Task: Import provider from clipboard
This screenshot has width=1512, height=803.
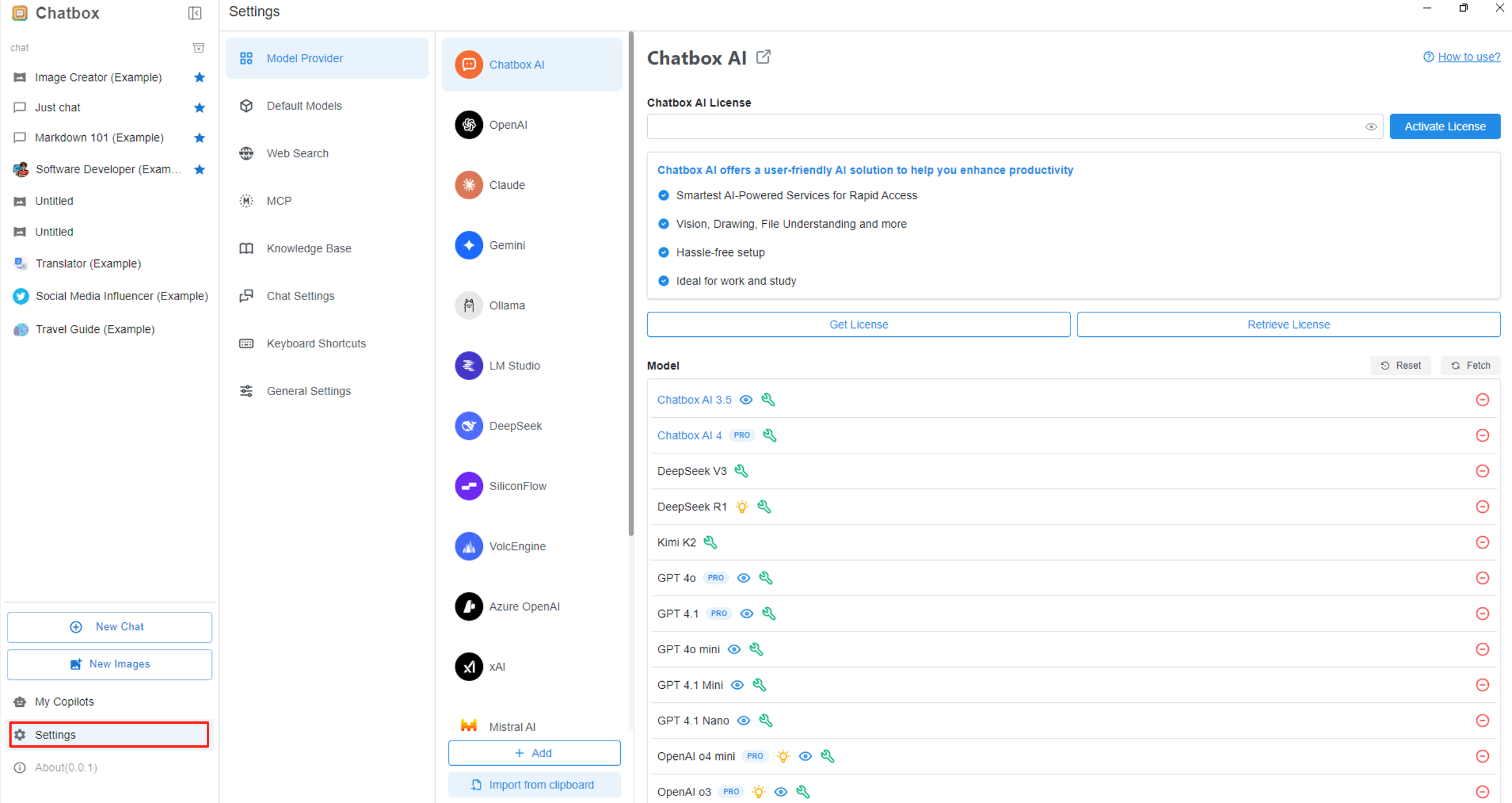Action: tap(534, 785)
